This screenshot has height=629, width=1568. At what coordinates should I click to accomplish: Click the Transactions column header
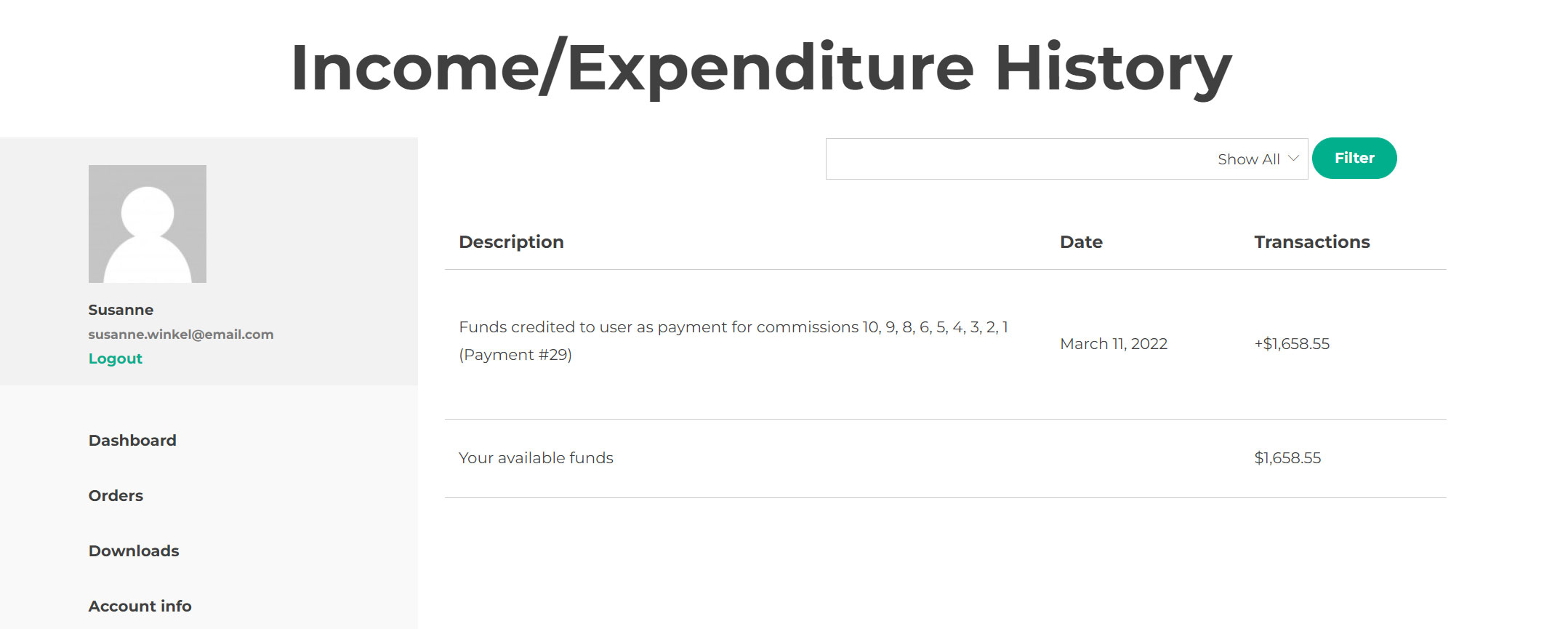[1311, 242]
